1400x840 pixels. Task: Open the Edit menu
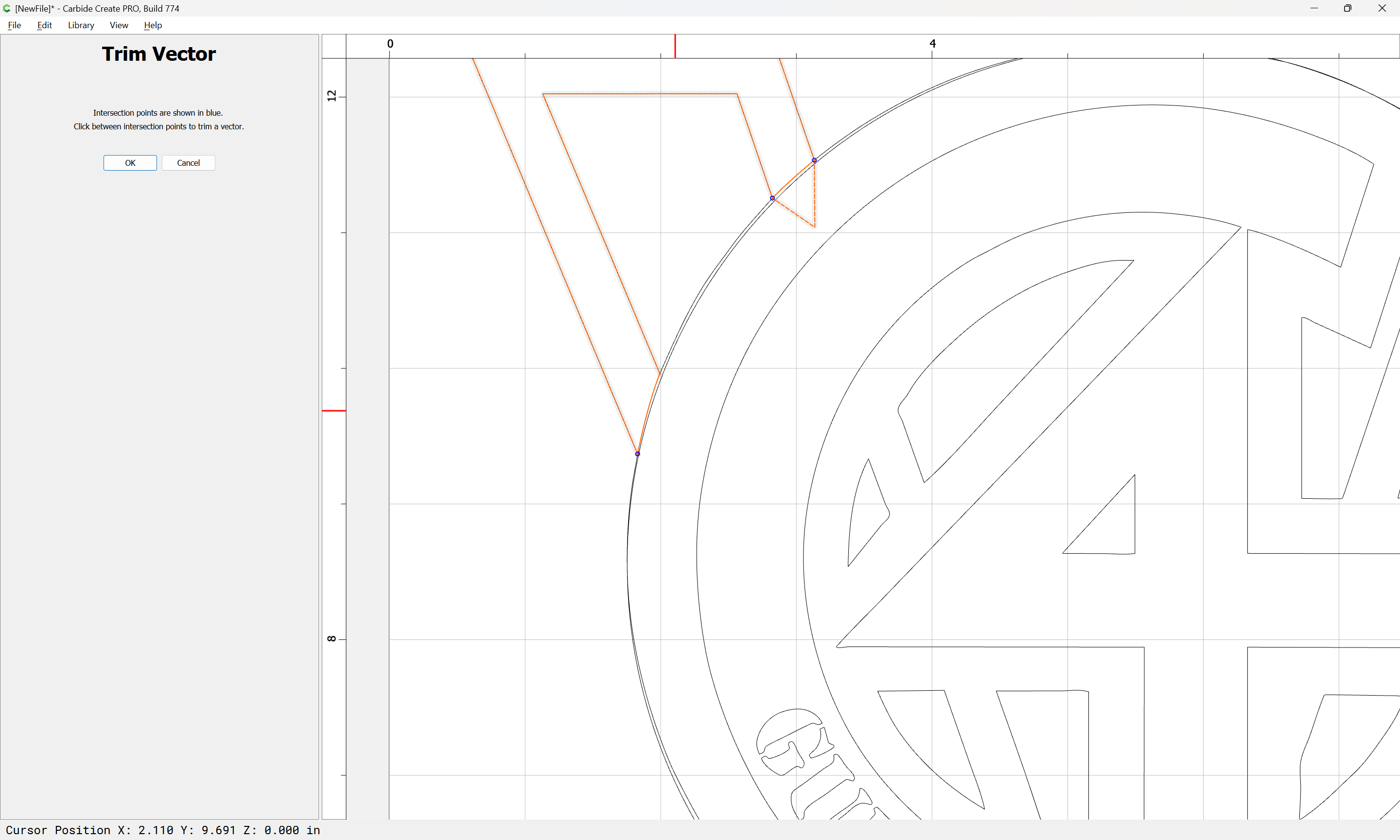click(x=44, y=25)
